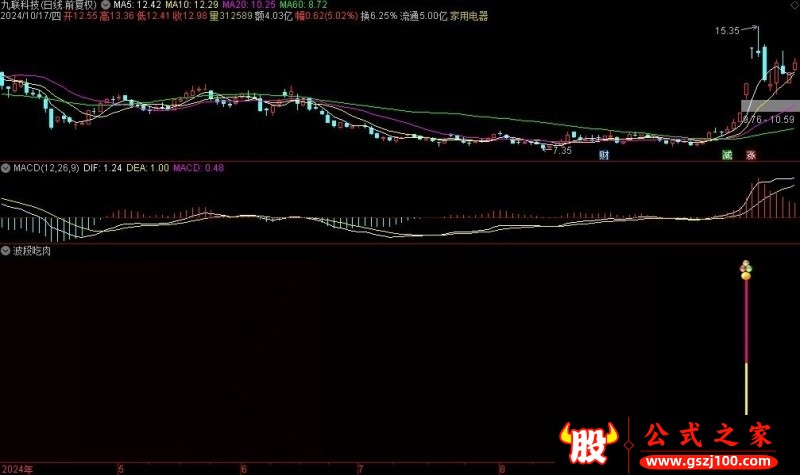Click the 波段吃肉 indicator name
This screenshot has height=475, width=800.
32,251
